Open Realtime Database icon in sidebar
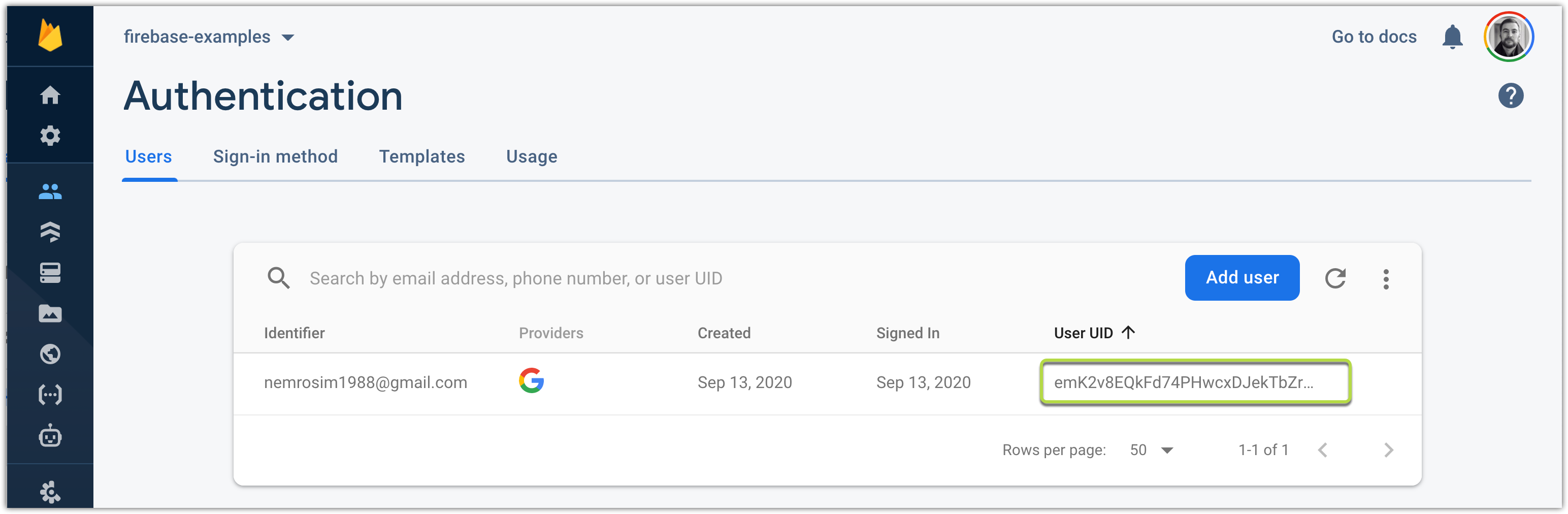The image size is (1568, 514). [x=50, y=273]
